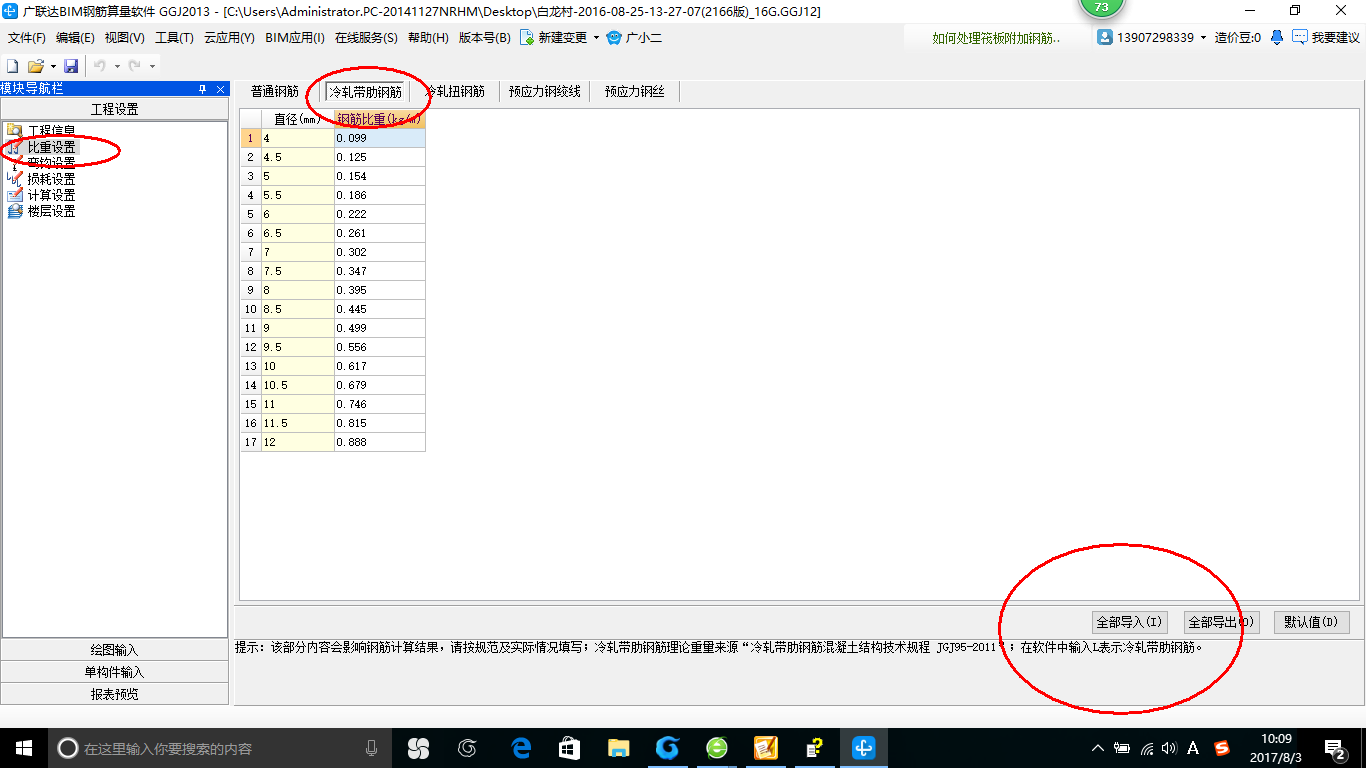
Task: Switch to the 普通钢筋 tab
Action: (x=275, y=91)
